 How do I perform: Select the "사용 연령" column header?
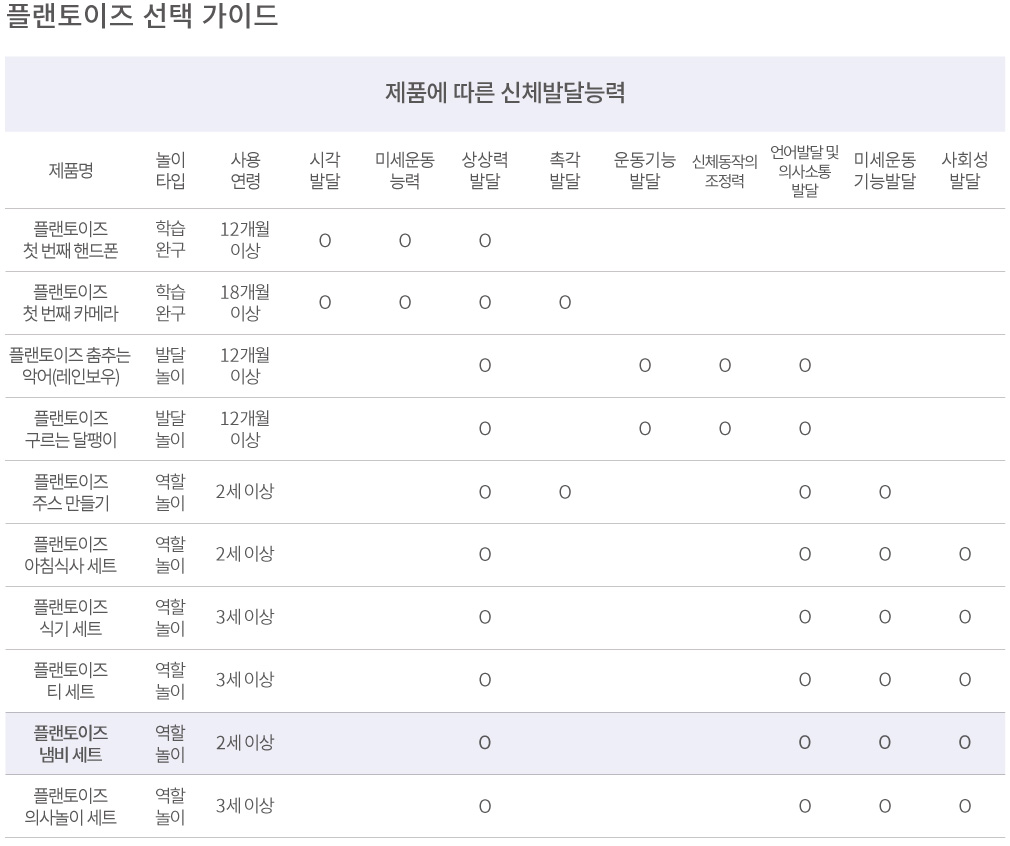point(245,170)
